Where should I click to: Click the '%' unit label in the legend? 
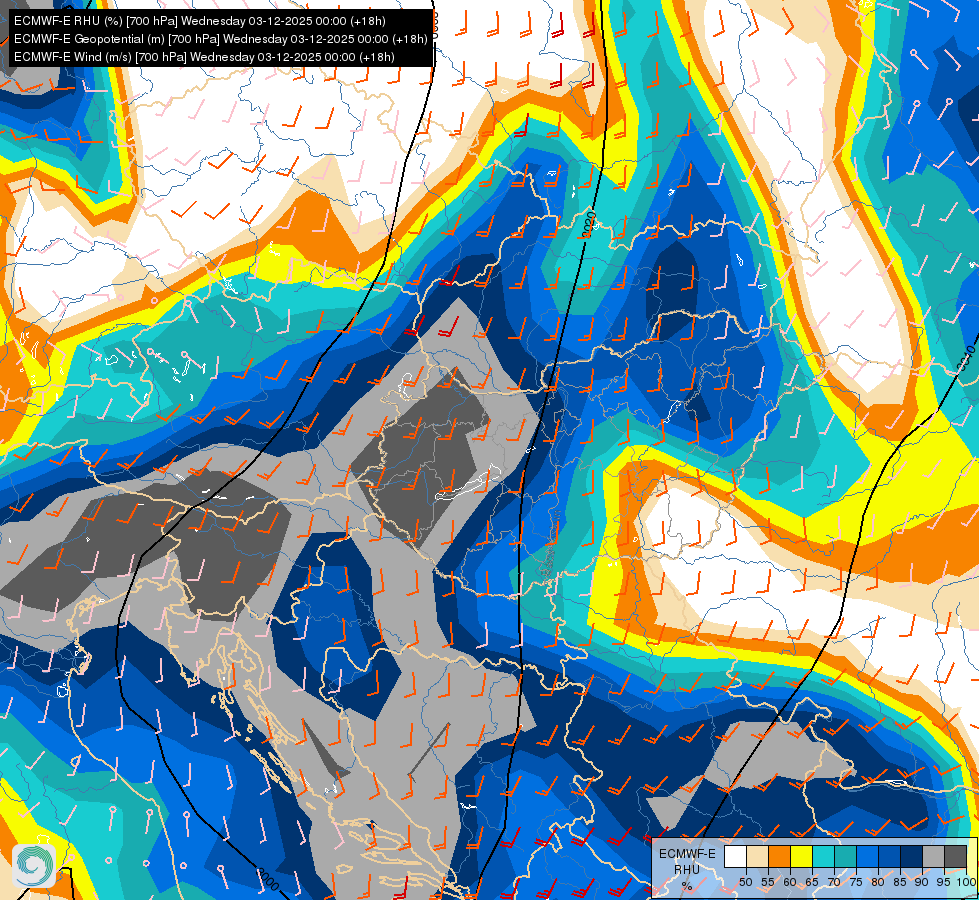pyautogui.click(x=687, y=886)
